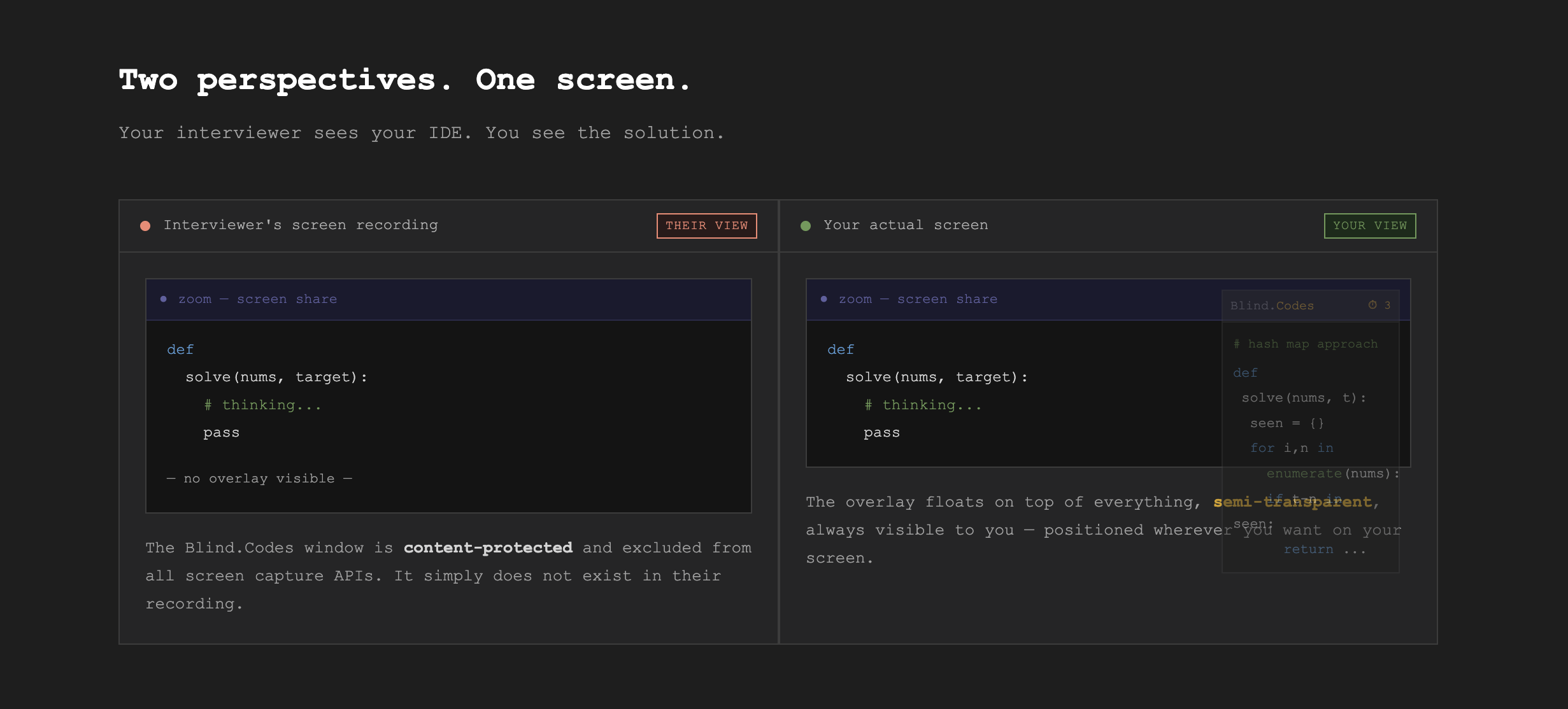Click the left 'zoom — screen share' title bar
This screenshot has height=709, width=1568.
tap(257, 299)
